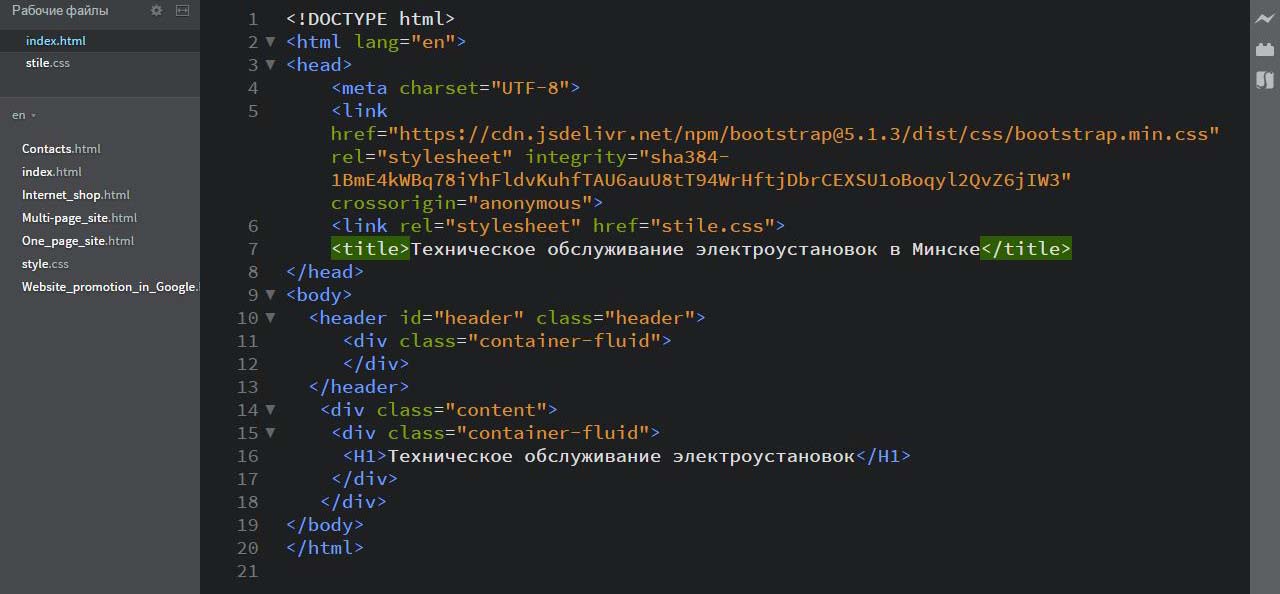Click the split editor view icon

(x=181, y=11)
